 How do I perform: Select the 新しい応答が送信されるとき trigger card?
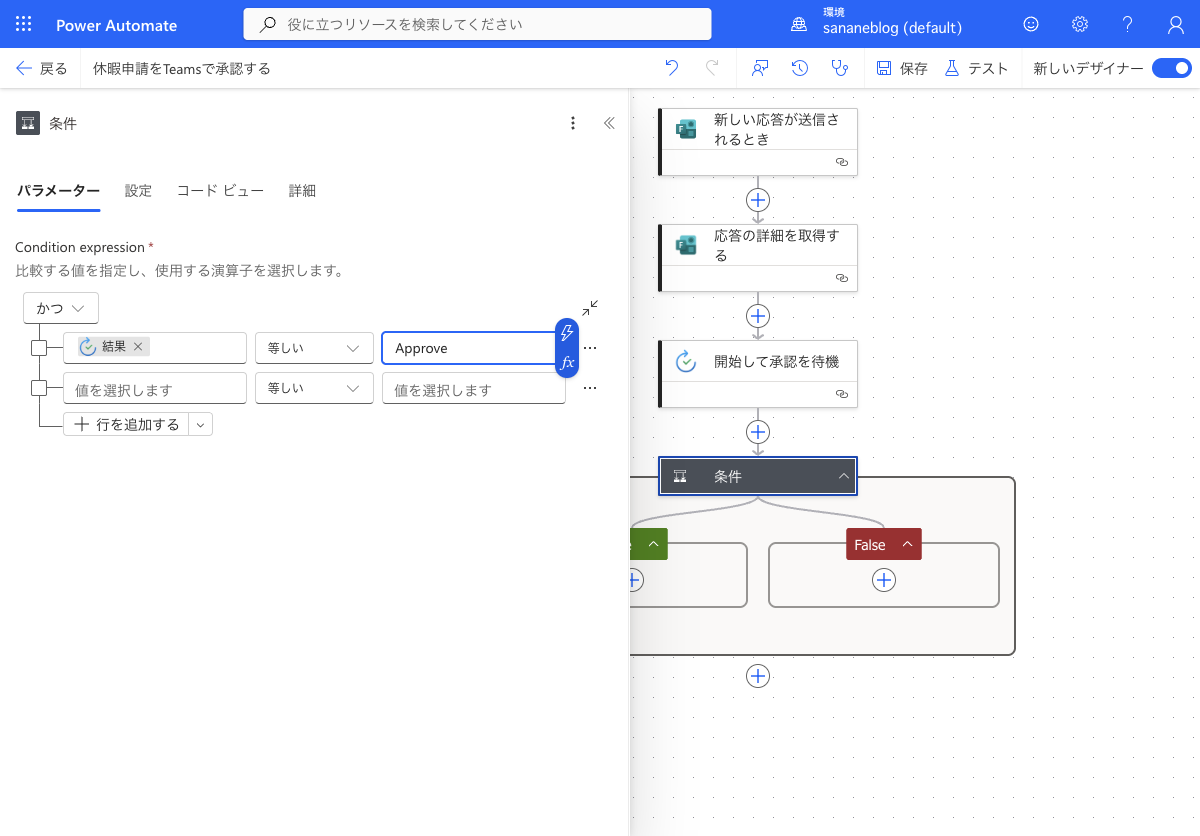(x=758, y=142)
